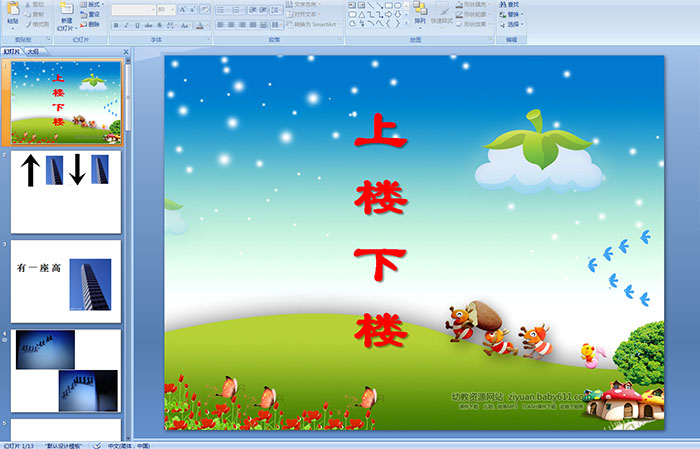Viewport: 700px width, 449px height.
Task: Toggle strikethrough (abc) formatting
Action: (148, 25)
